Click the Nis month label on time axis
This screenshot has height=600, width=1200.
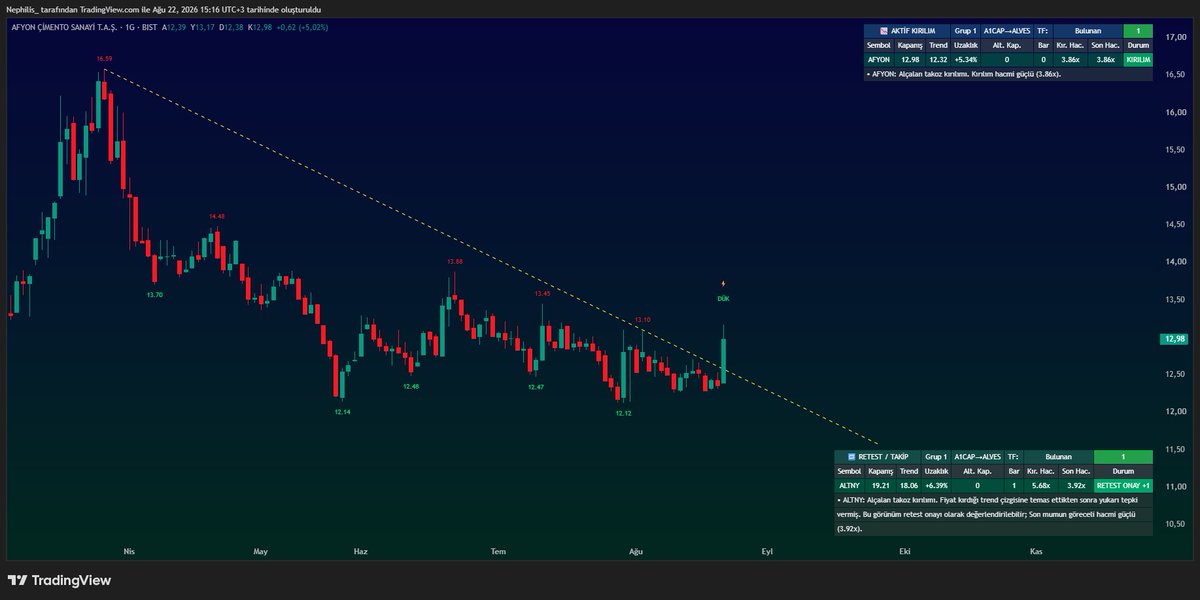click(128, 550)
